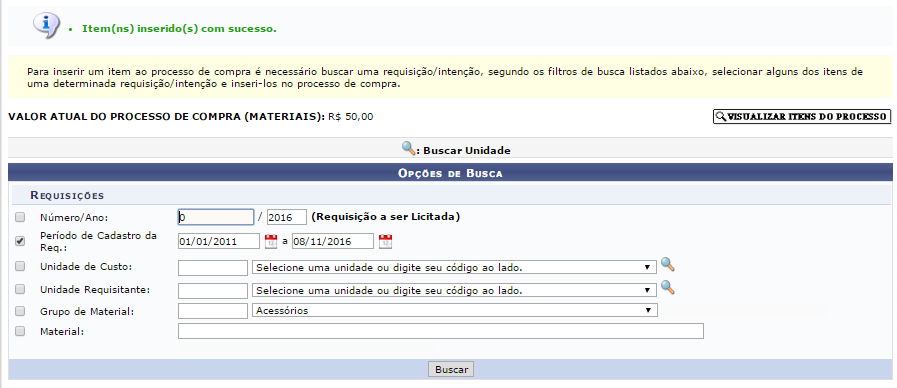The image size is (897, 388).
Task: Uncheck Período de Cadastro da Req. checkbox
Action: tap(20, 241)
